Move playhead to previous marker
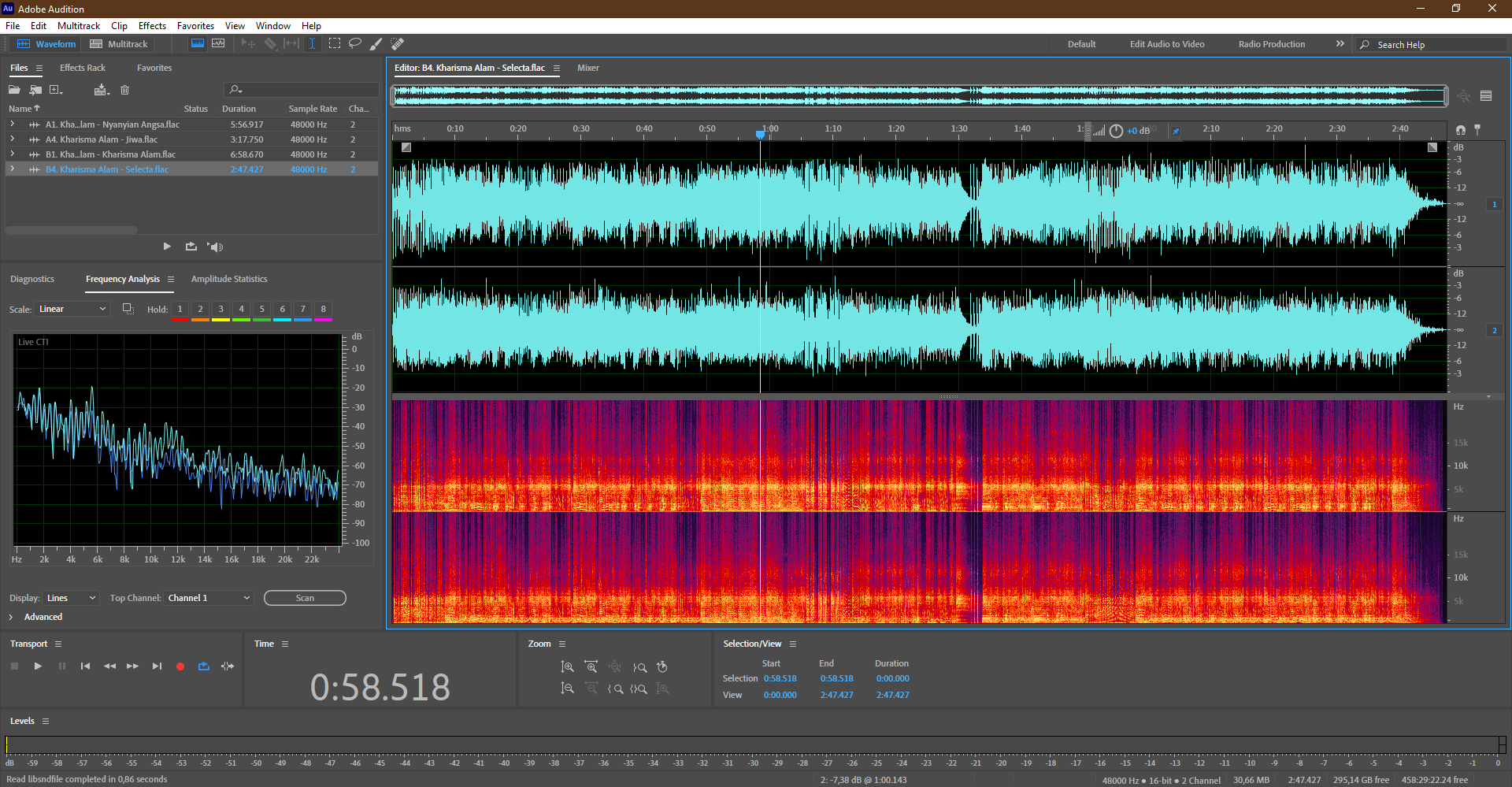The height and width of the screenshot is (787, 1512). click(x=85, y=666)
